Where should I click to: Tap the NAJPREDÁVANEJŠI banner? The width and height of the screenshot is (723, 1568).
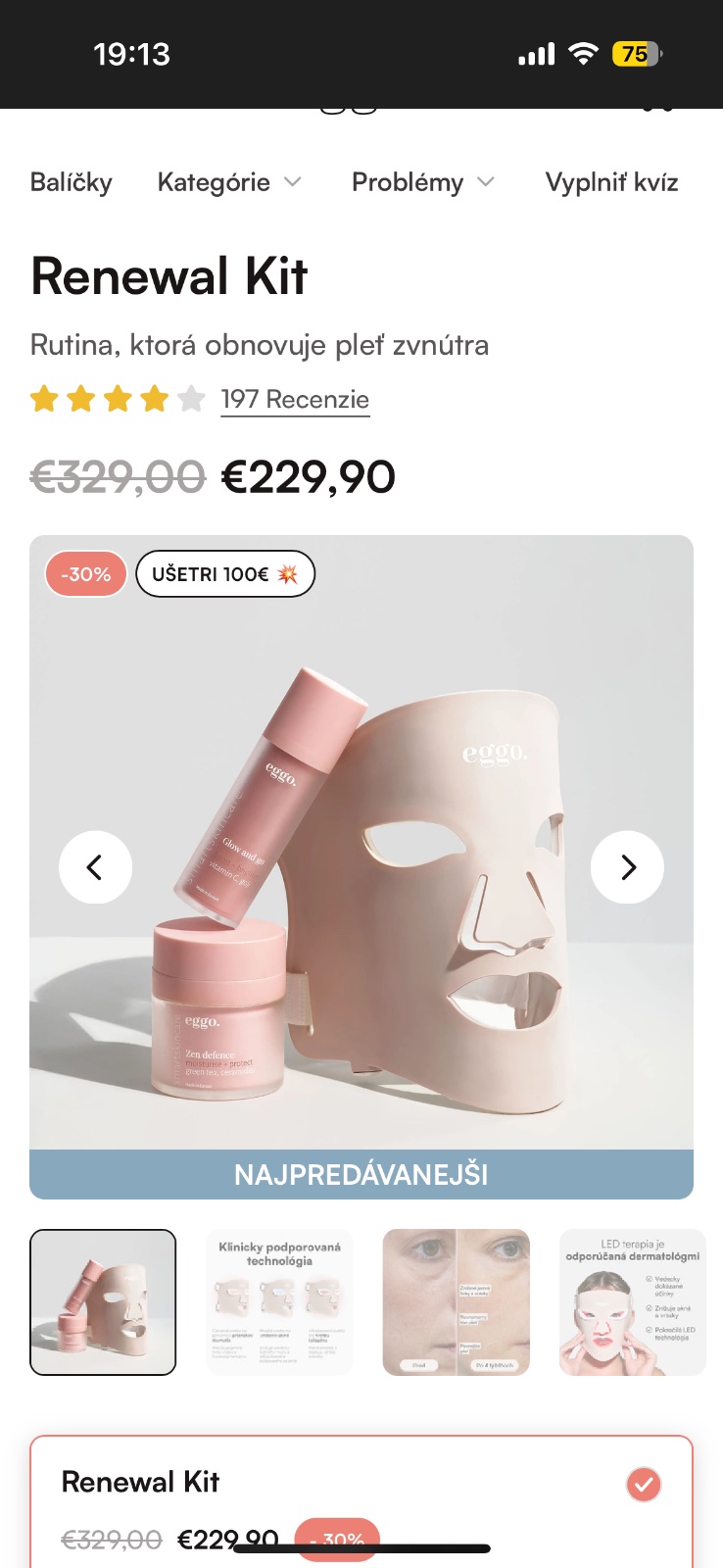pyautogui.click(x=361, y=1174)
